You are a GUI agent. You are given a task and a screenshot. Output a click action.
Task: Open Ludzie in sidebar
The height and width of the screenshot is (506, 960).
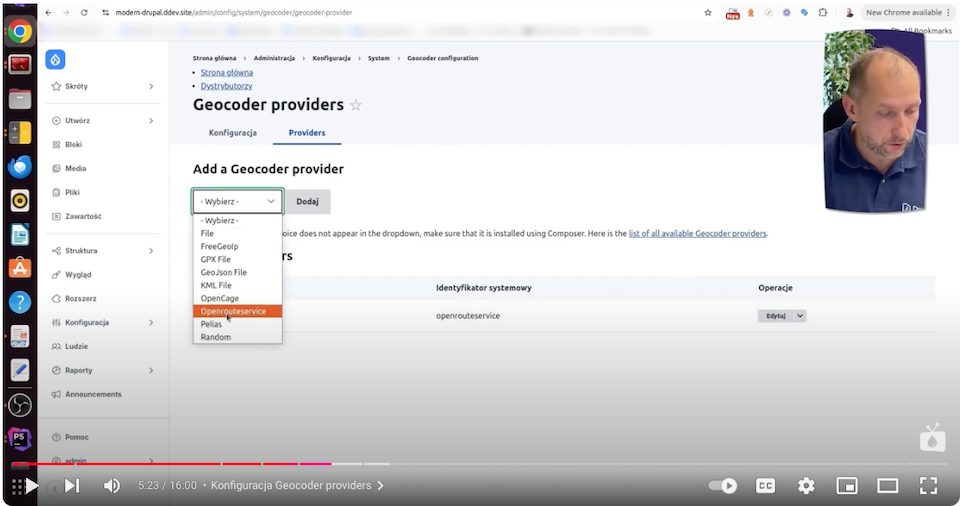pyautogui.click(x=76, y=346)
